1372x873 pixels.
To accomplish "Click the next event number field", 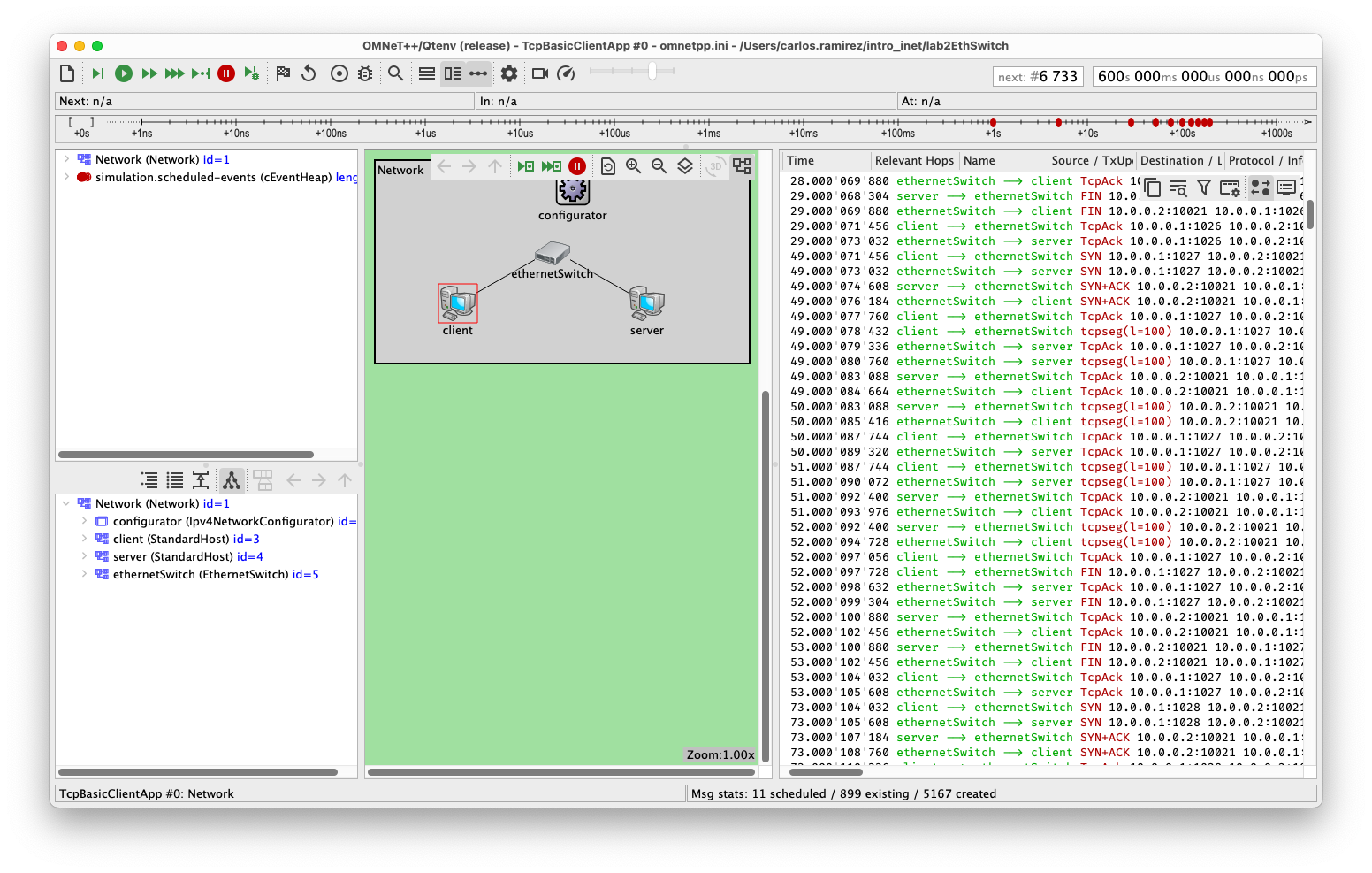I will [x=1038, y=77].
